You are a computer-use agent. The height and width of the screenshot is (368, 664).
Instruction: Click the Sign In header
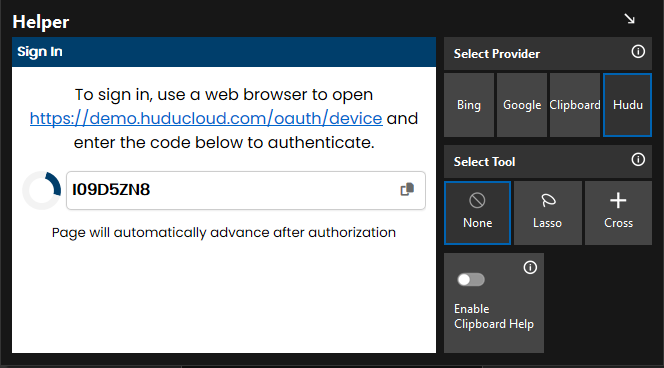[x=224, y=52]
